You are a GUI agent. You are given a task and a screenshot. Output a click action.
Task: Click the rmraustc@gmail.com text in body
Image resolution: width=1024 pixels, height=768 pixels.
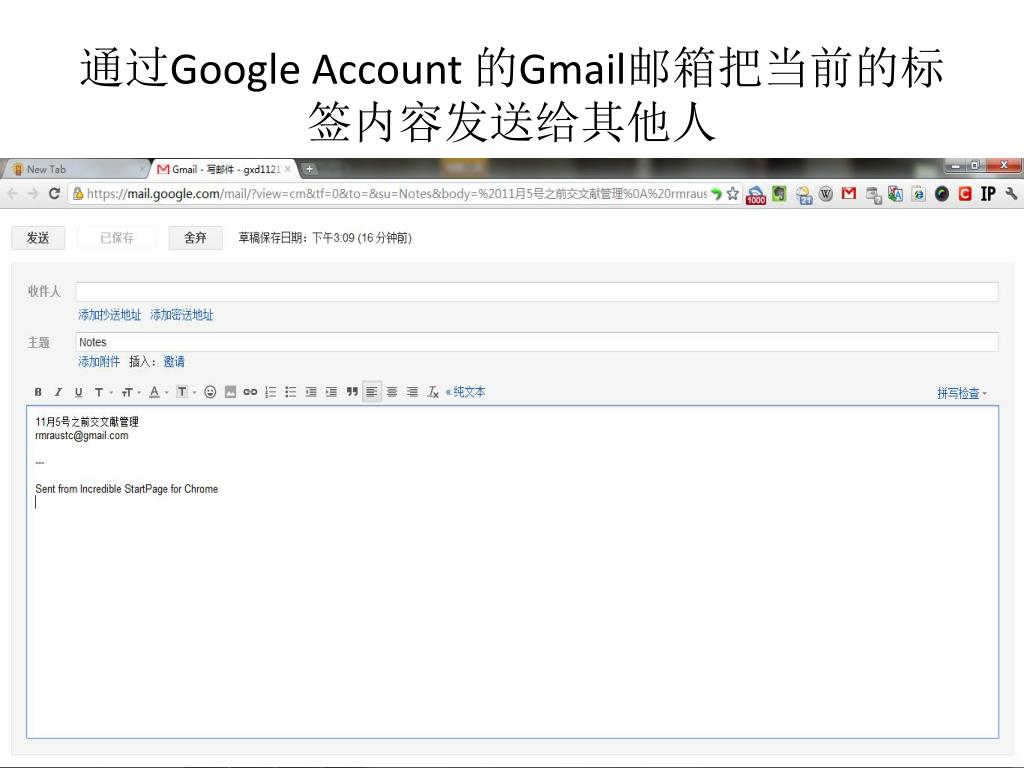82,436
